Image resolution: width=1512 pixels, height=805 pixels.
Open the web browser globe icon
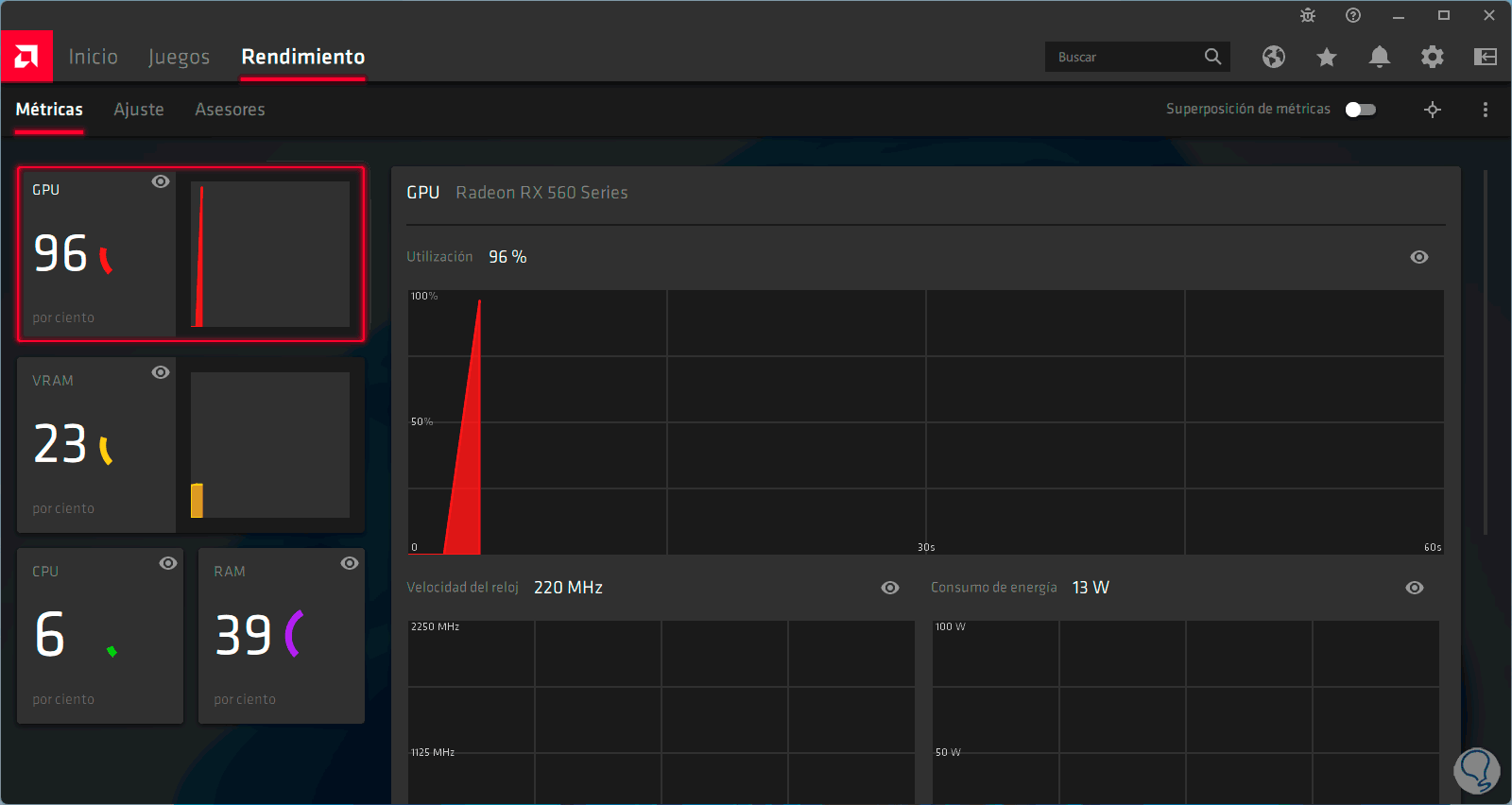(x=1274, y=57)
